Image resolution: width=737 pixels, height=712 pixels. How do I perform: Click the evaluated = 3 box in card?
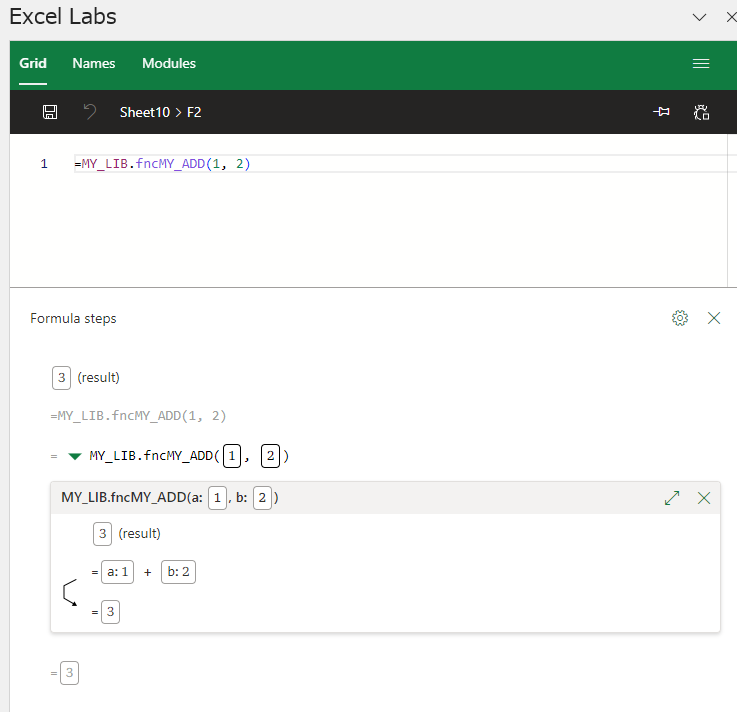[x=110, y=612]
